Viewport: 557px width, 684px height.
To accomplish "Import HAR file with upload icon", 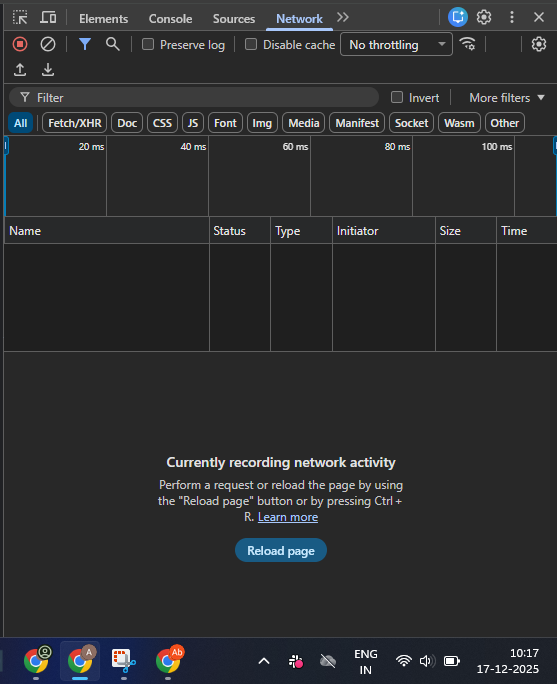I will point(20,70).
